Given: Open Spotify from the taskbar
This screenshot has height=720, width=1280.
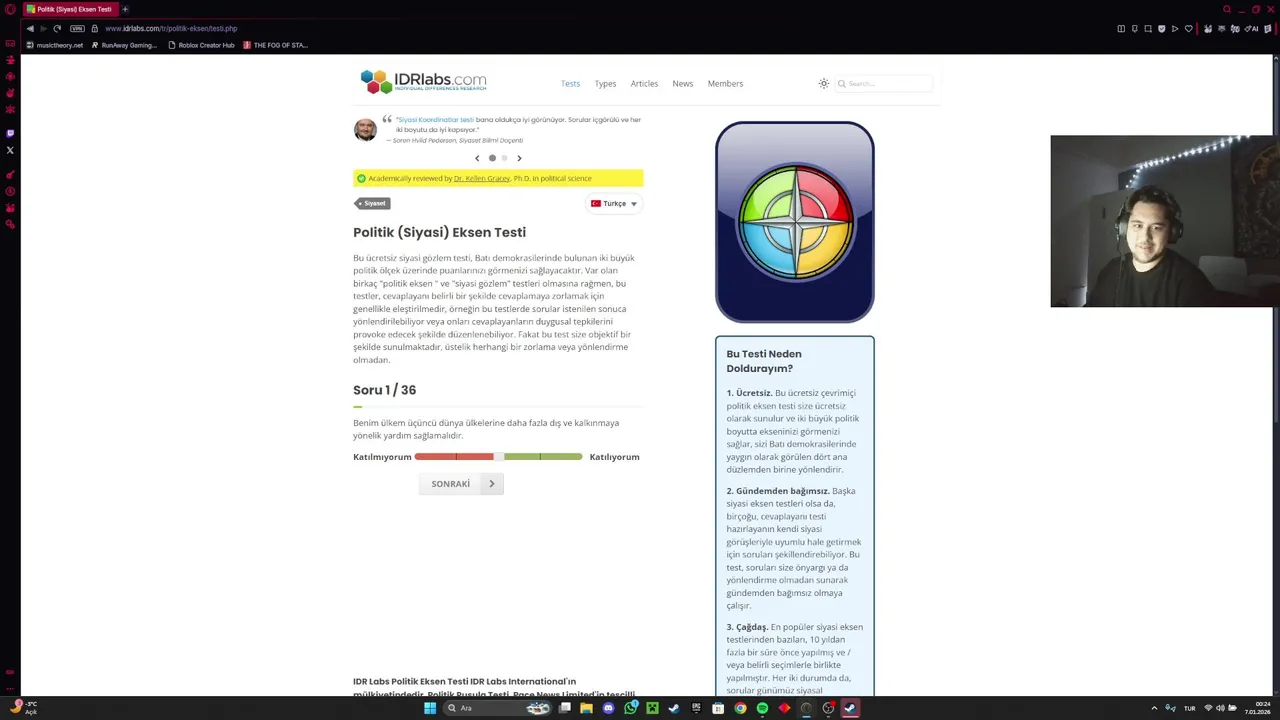Looking at the screenshot, I should coord(762,708).
